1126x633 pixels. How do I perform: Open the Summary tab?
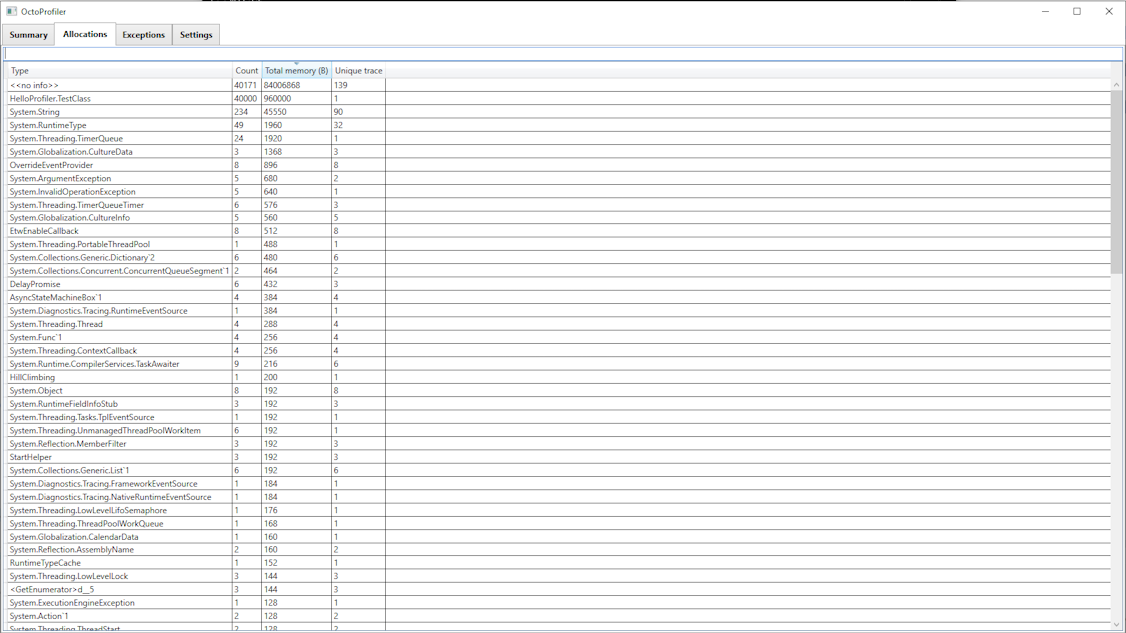click(x=29, y=34)
